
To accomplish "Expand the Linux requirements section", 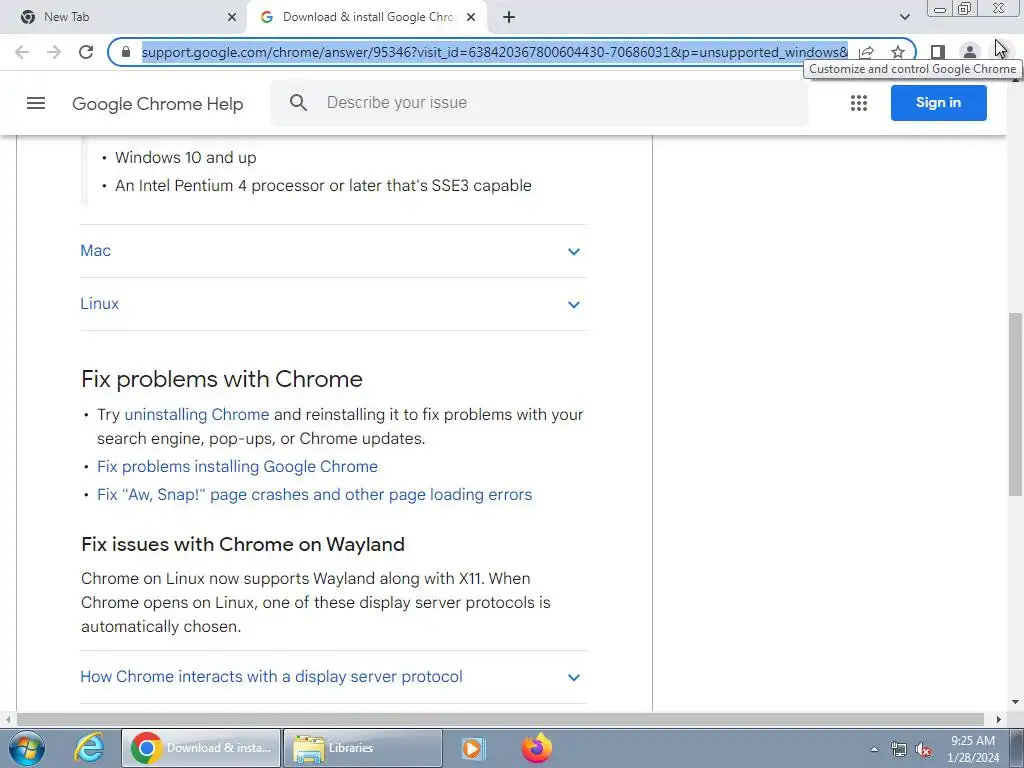I will click(x=333, y=304).
